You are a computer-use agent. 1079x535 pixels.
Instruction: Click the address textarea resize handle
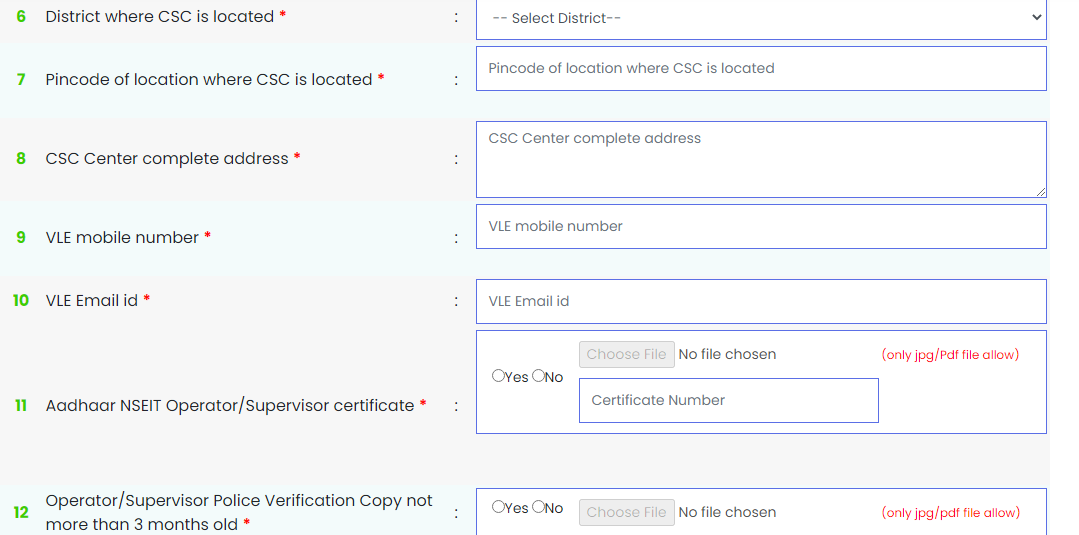click(1041, 192)
